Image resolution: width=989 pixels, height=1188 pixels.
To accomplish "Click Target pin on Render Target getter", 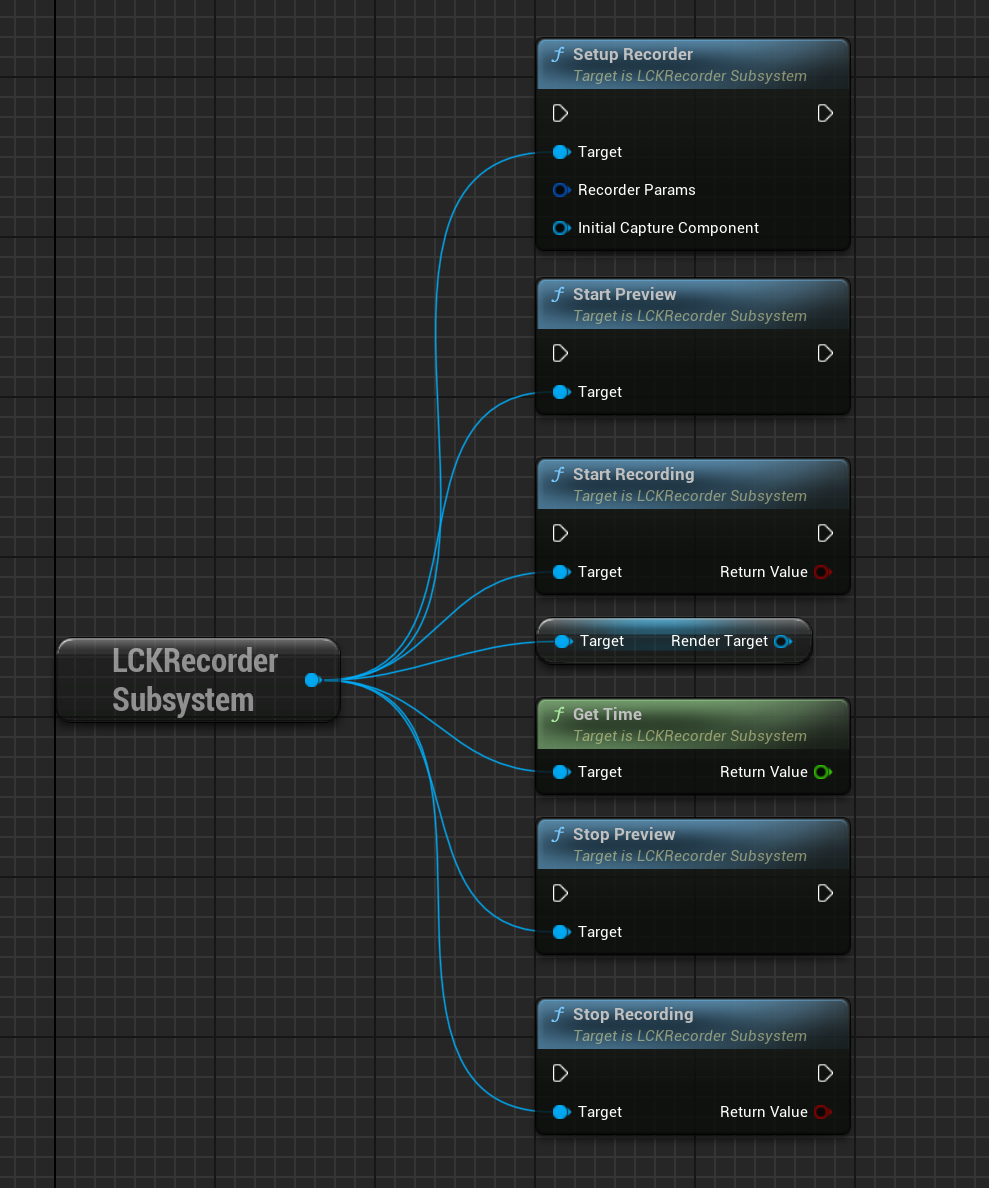I will [x=563, y=642].
